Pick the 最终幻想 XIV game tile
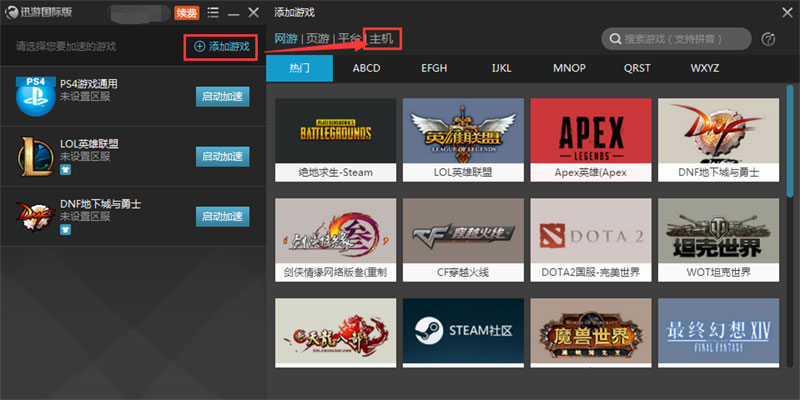 (718, 333)
